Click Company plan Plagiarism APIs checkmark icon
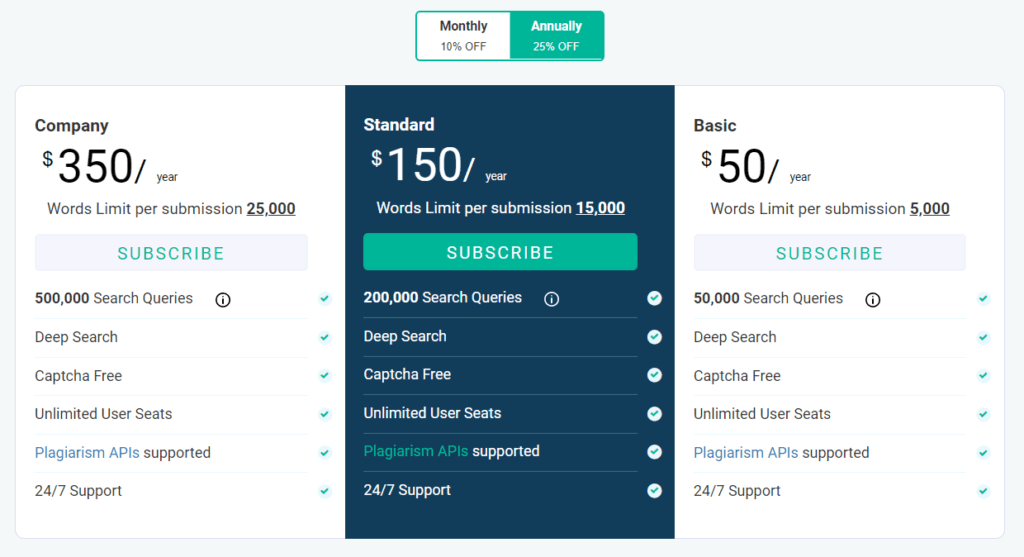The height and width of the screenshot is (557, 1024). (324, 453)
